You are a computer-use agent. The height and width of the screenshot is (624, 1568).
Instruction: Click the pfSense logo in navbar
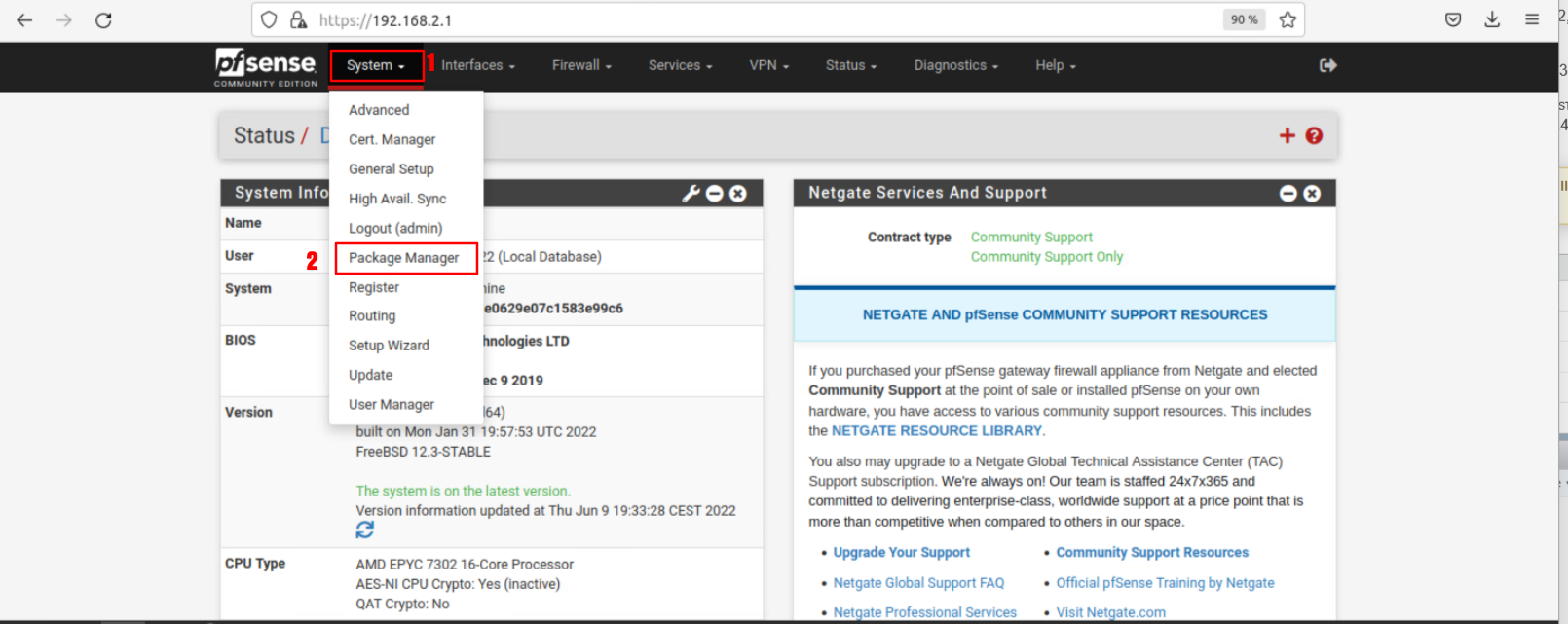[x=265, y=66]
